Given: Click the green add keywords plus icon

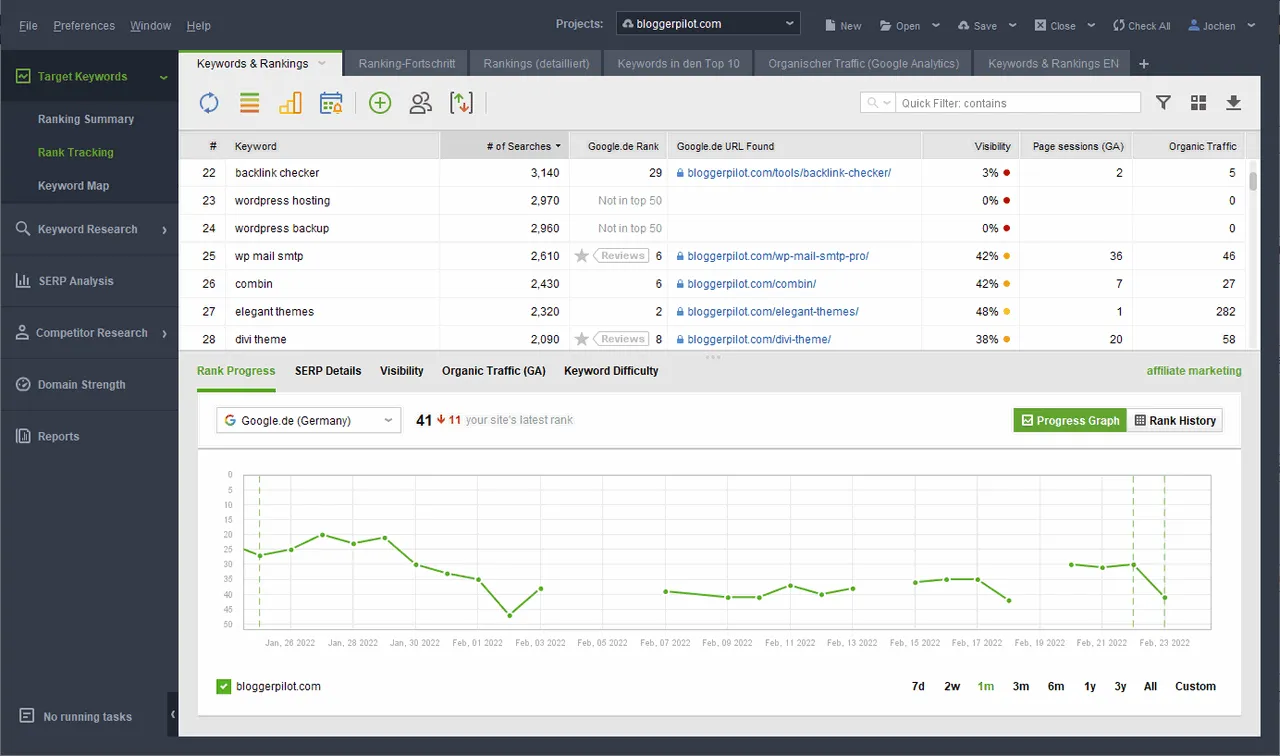Looking at the screenshot, I should [x=380, y=102].
